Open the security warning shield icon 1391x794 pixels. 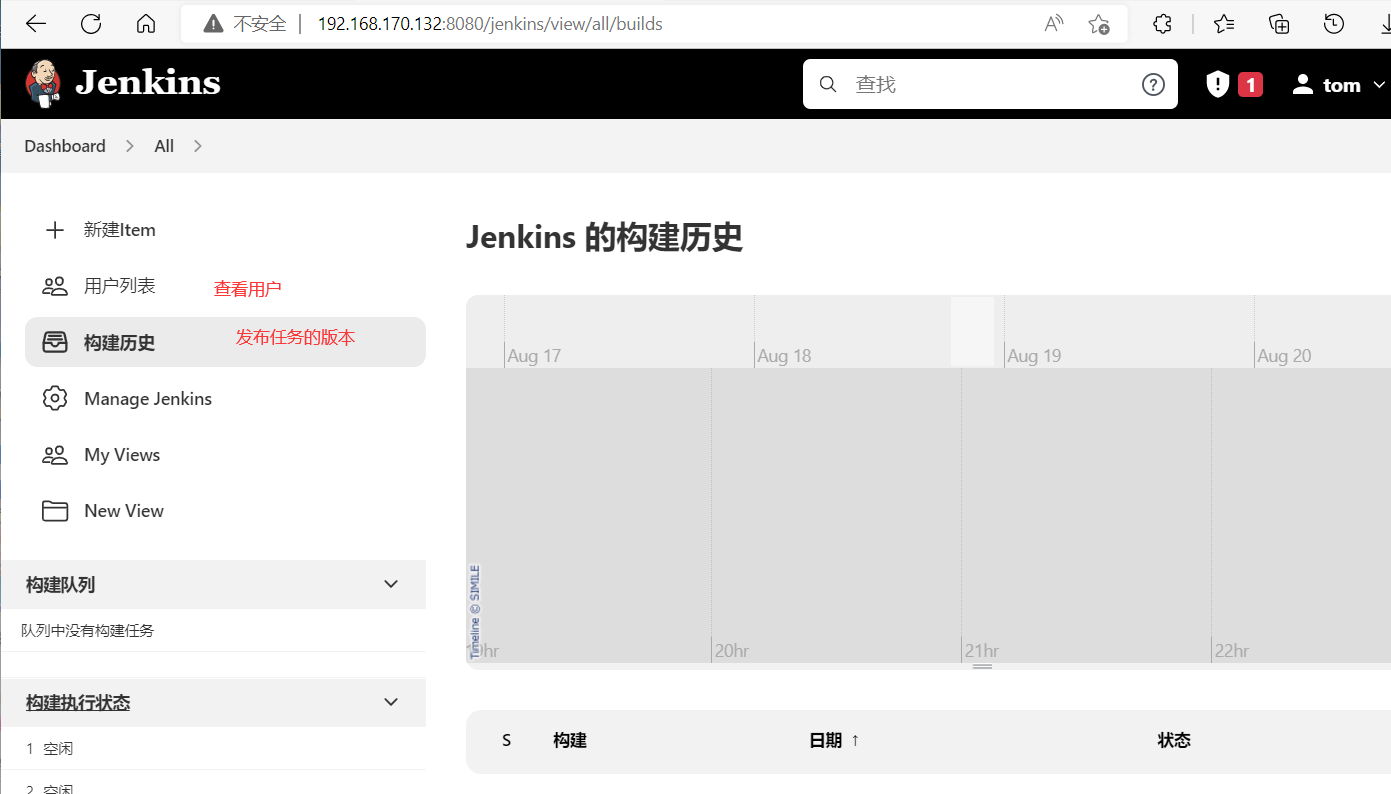tap(1217, 85)
